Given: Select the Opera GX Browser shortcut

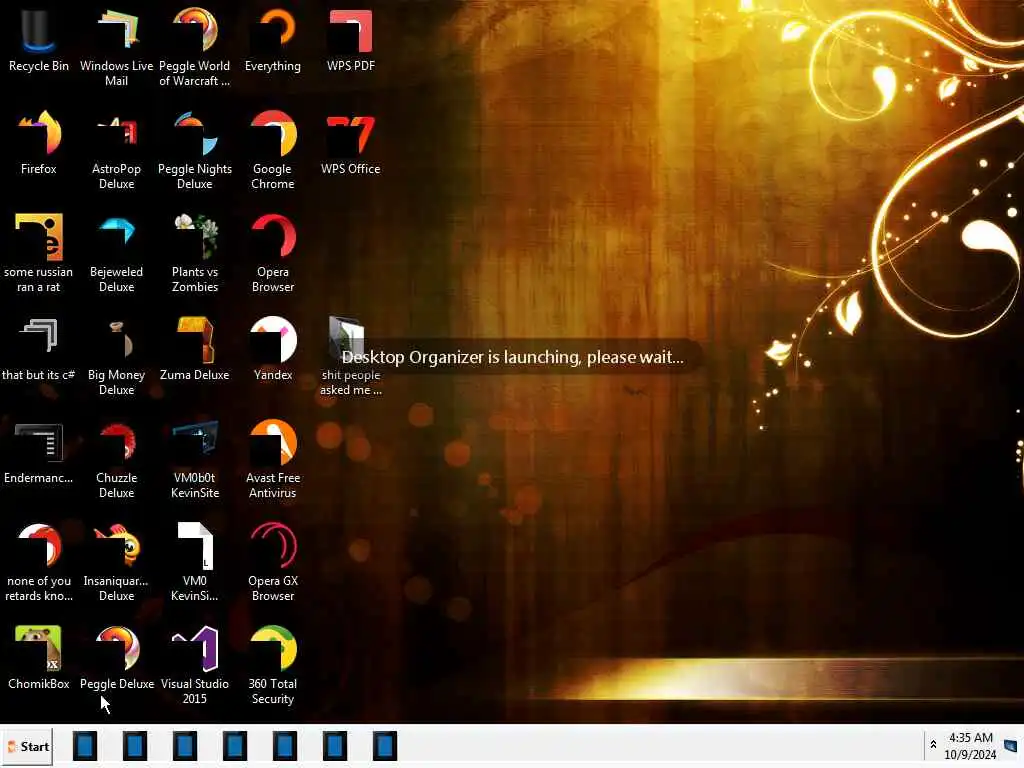Looking at the screenshot, I should [x=273, y=562].
